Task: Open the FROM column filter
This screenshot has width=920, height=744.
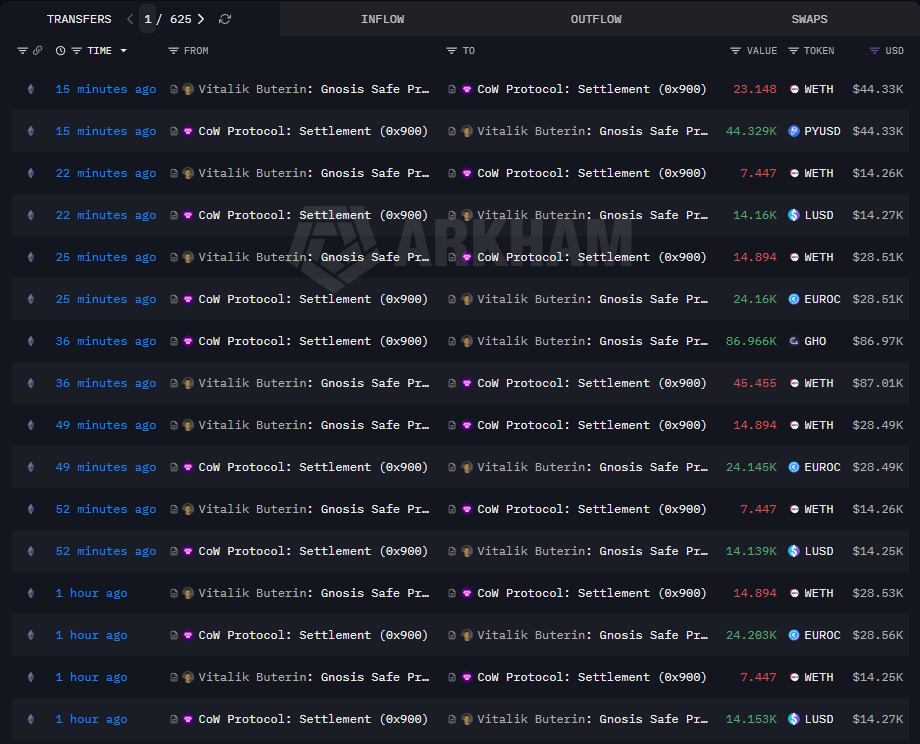Action: coord(173,51)
